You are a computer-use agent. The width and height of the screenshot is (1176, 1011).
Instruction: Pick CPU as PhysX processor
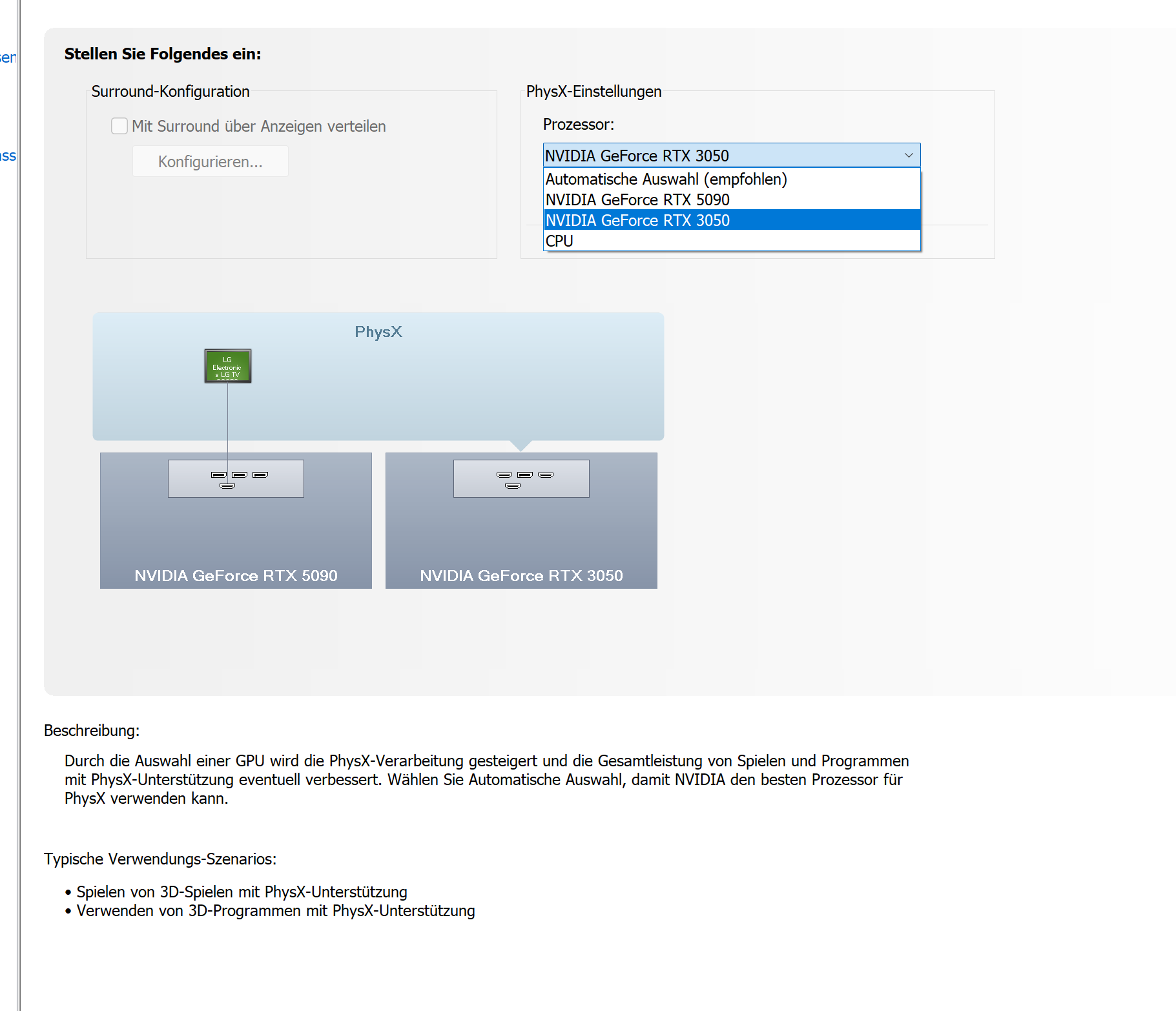732,241
